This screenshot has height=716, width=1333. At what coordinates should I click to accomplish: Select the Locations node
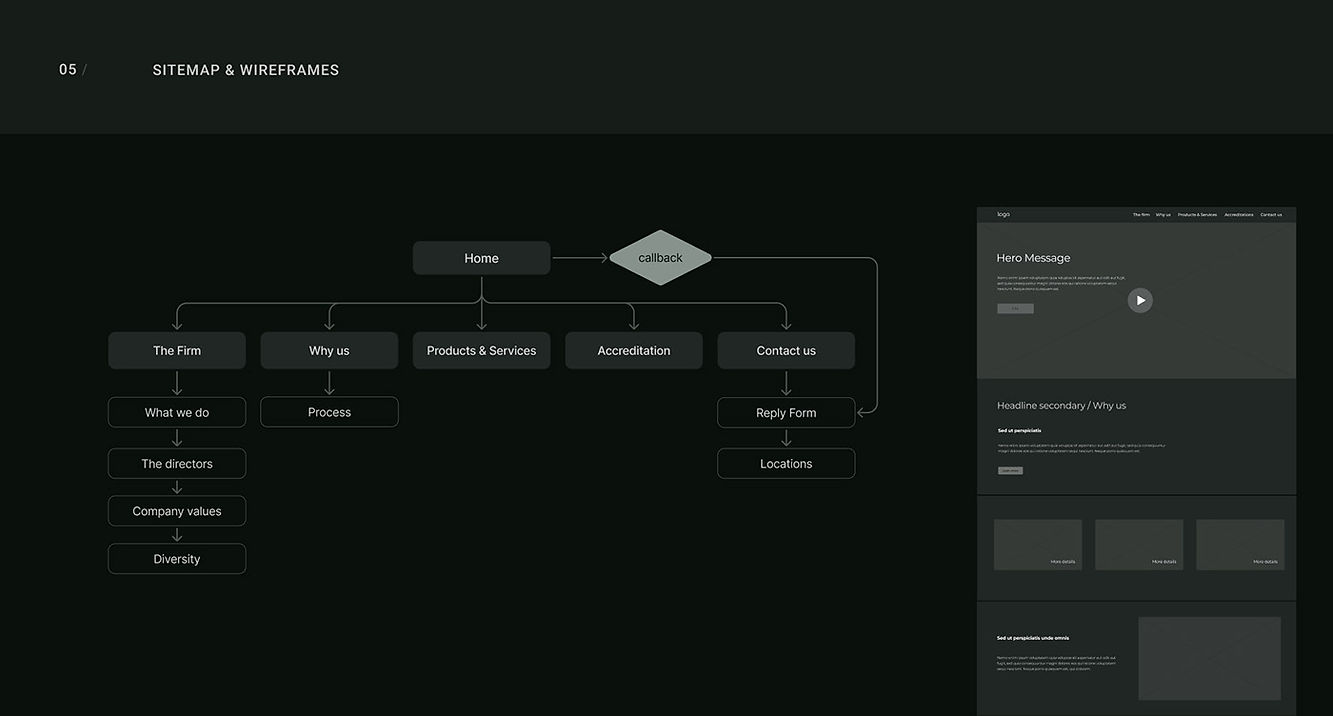(x=786, y=464)
